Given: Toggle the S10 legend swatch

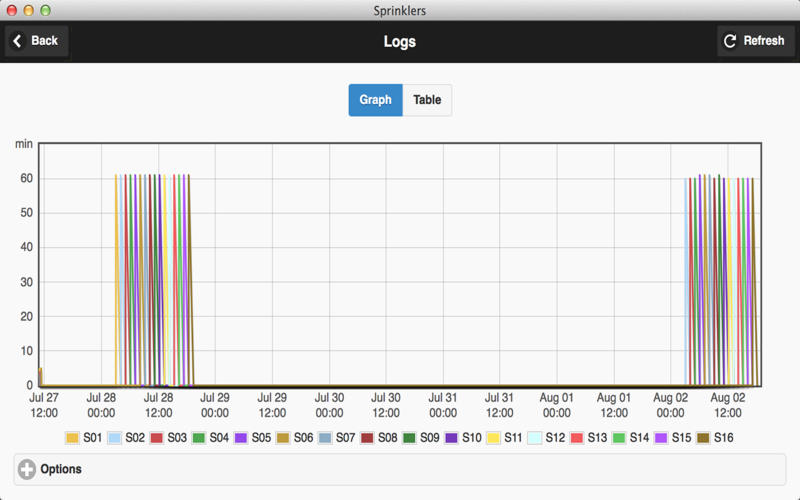Looking at the screenshot, I should (x=451, y=438).
